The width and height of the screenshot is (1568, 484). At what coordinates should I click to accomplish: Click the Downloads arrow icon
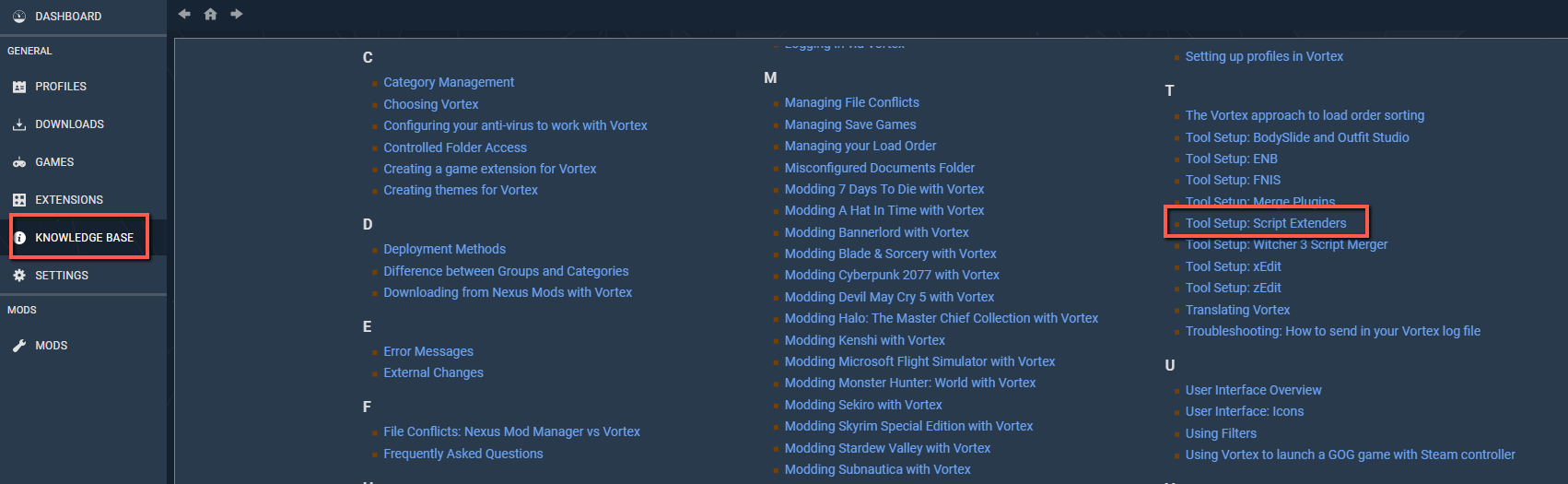(x=19, y=124)
